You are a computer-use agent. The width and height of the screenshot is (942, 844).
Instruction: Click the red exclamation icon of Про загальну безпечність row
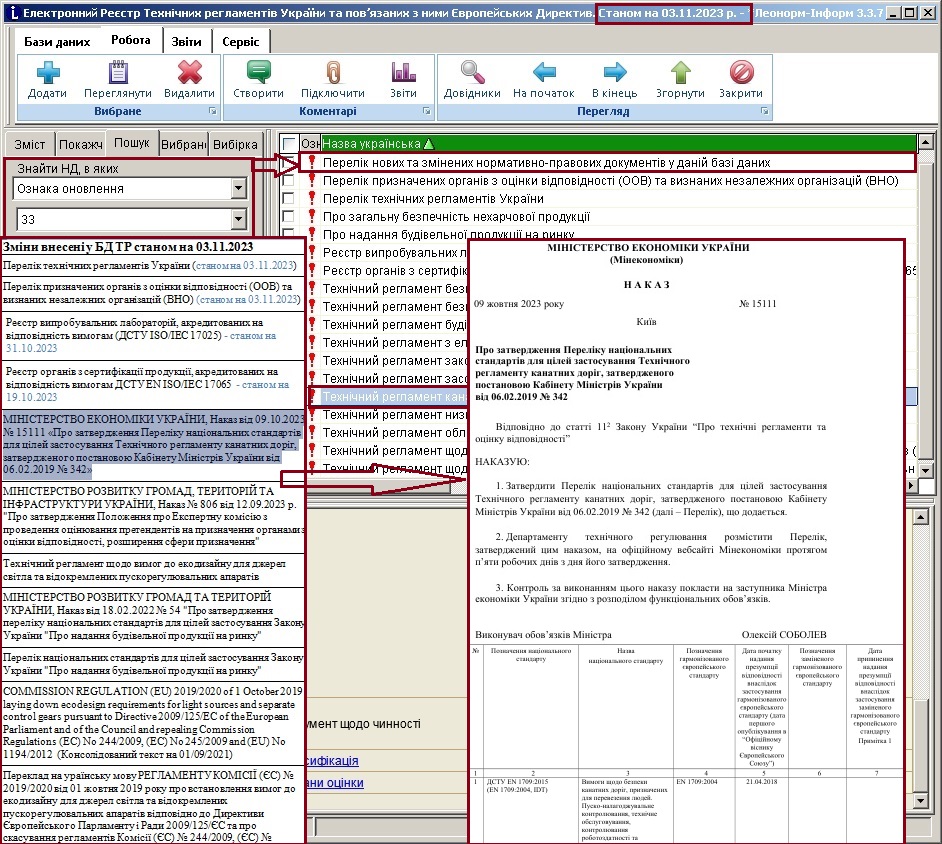312,216
